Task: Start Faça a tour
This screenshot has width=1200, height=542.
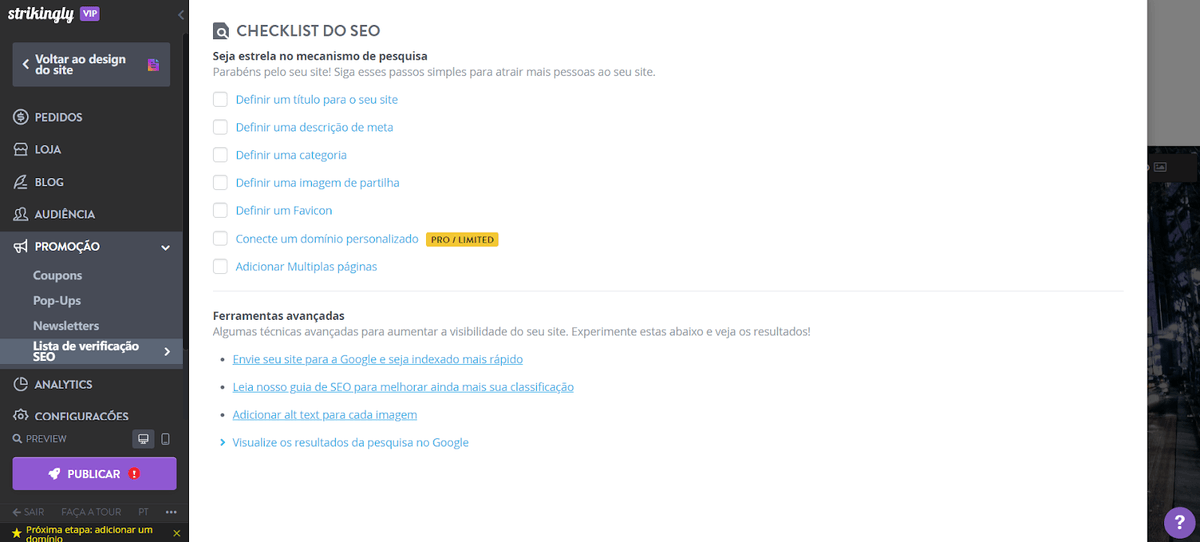Action: 91,511
